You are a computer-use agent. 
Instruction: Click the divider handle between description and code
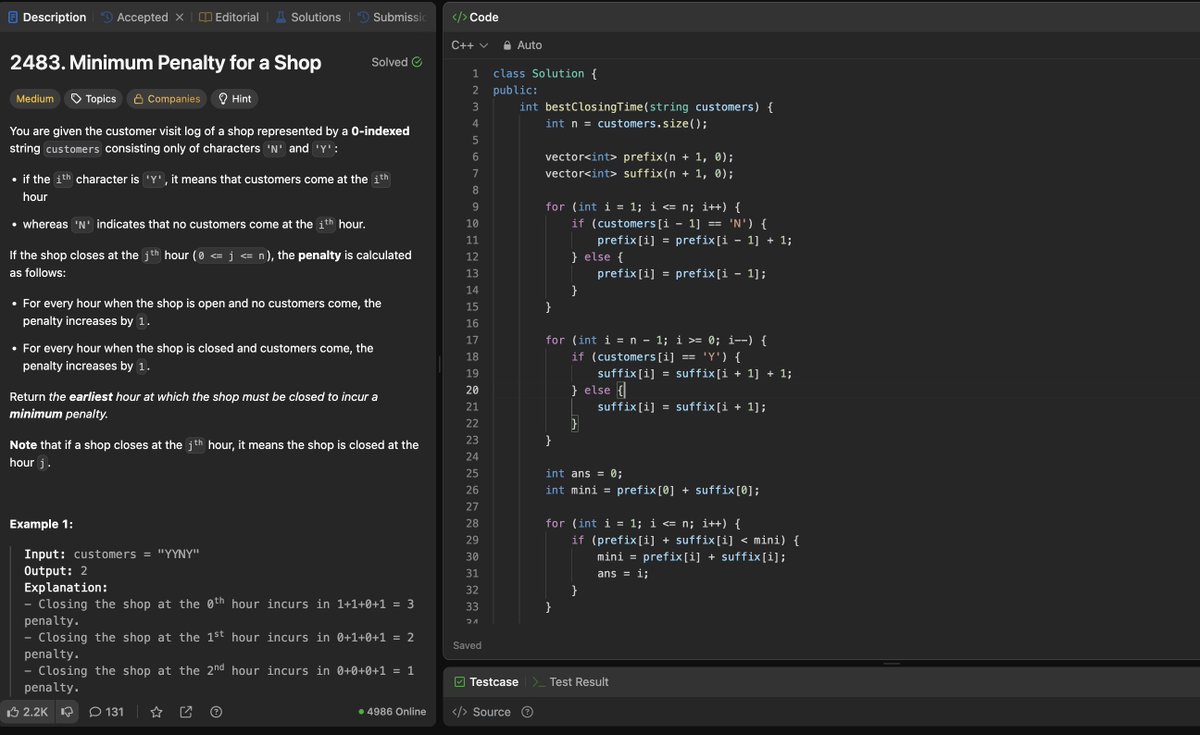point(439,364)
